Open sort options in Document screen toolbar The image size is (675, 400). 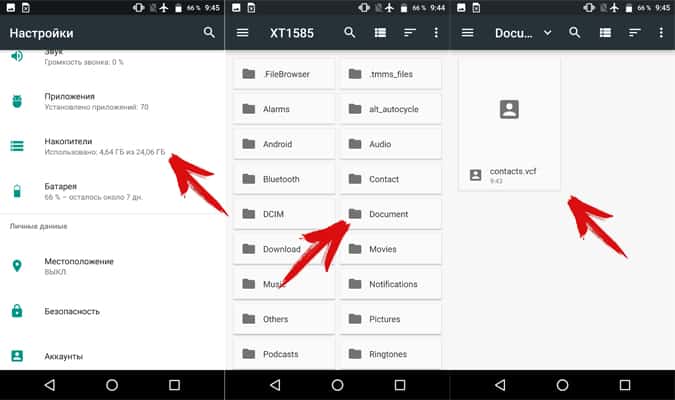(x=635, y=33)
